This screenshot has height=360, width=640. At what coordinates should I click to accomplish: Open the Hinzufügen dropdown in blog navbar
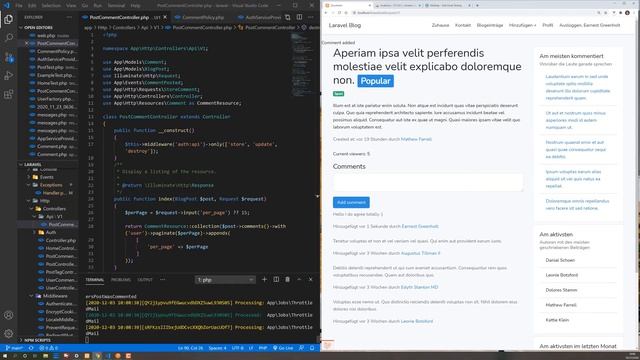click(522, 25)
